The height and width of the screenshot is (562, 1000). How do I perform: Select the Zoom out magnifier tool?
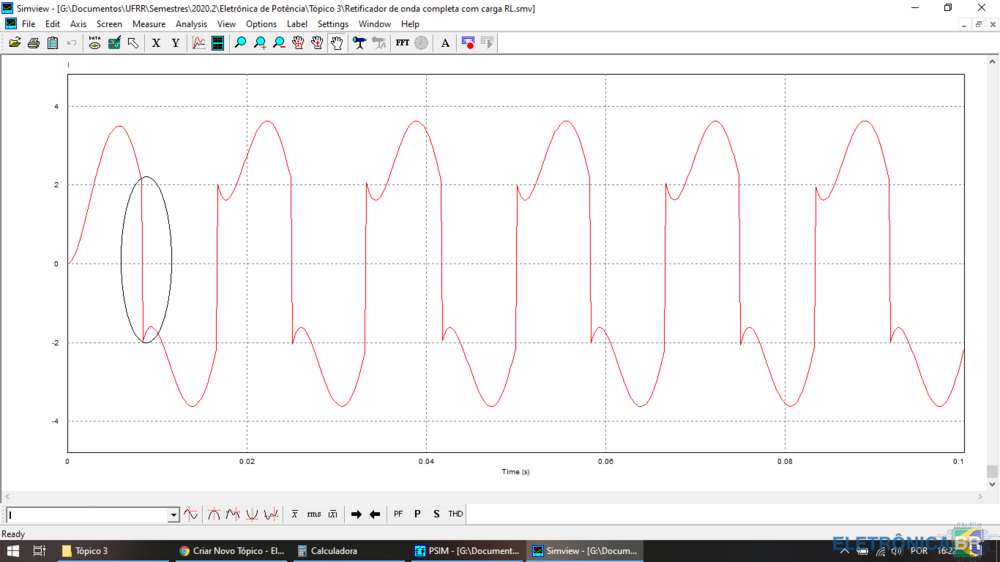coord(279,43)
